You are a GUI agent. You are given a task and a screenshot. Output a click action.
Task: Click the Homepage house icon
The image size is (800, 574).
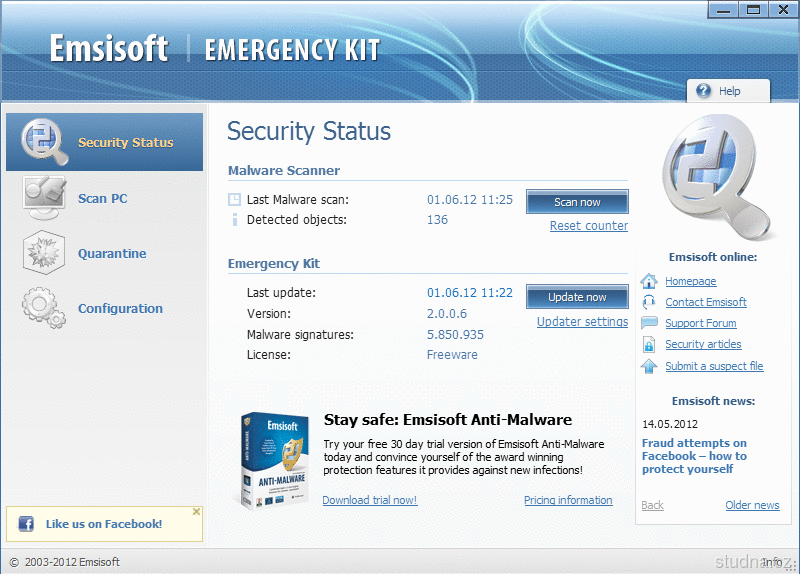649,281
